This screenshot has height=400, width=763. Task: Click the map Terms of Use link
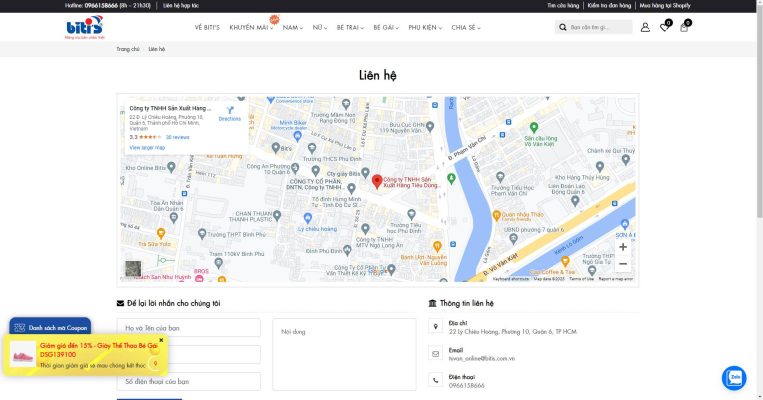(581, 279)
